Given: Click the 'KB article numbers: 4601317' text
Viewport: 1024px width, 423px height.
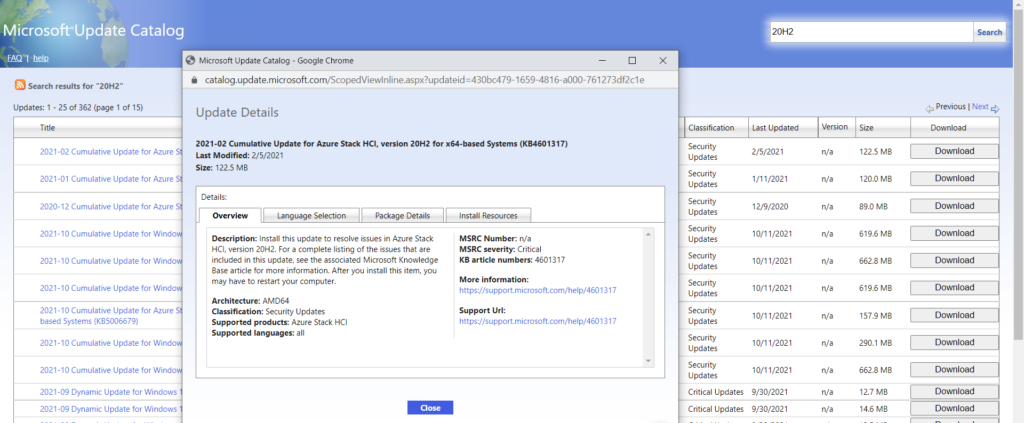Looking at the screenshot, I should pos(512,260).
